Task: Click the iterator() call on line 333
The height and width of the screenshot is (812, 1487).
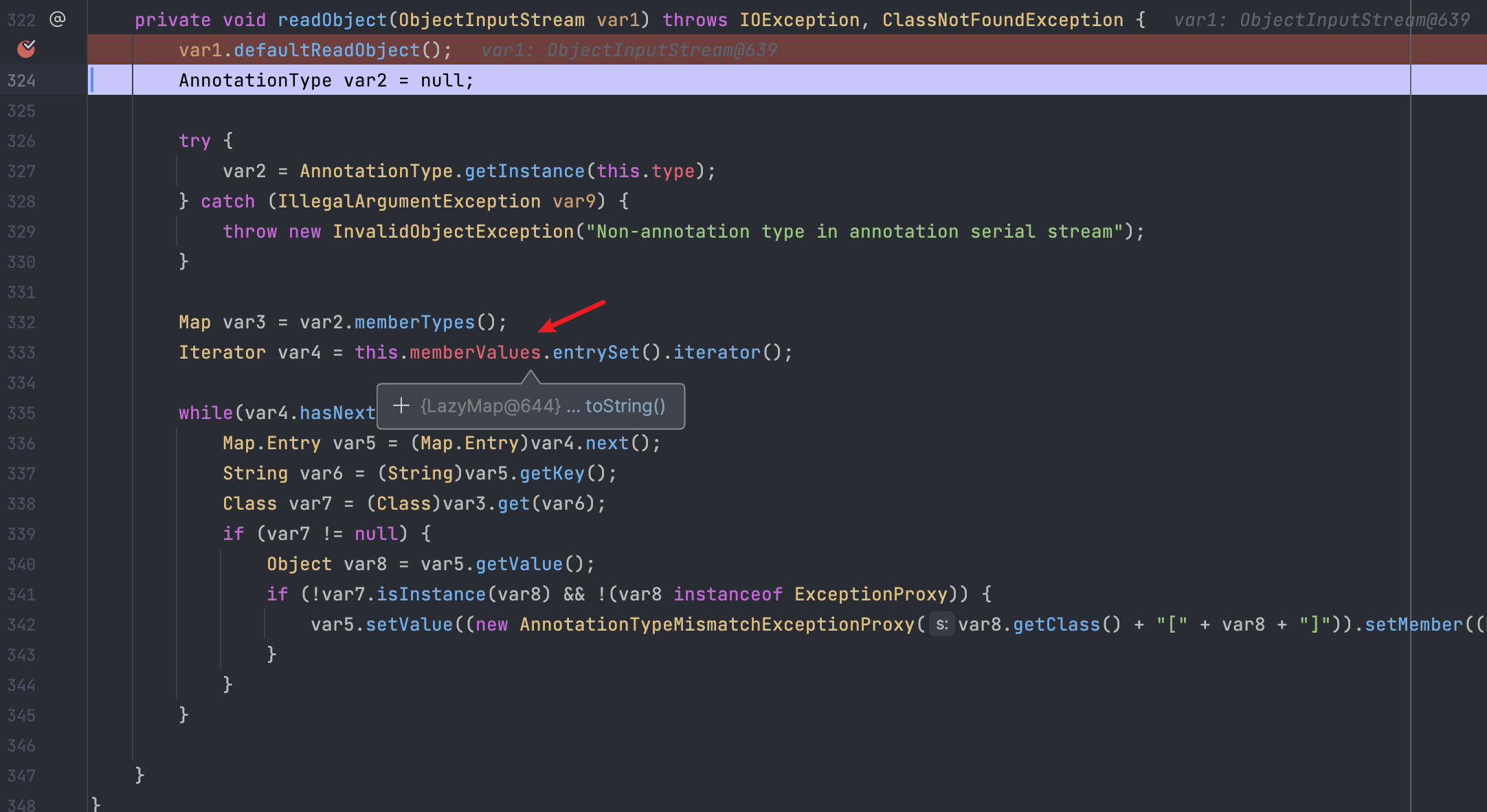Action: point(727,352)
